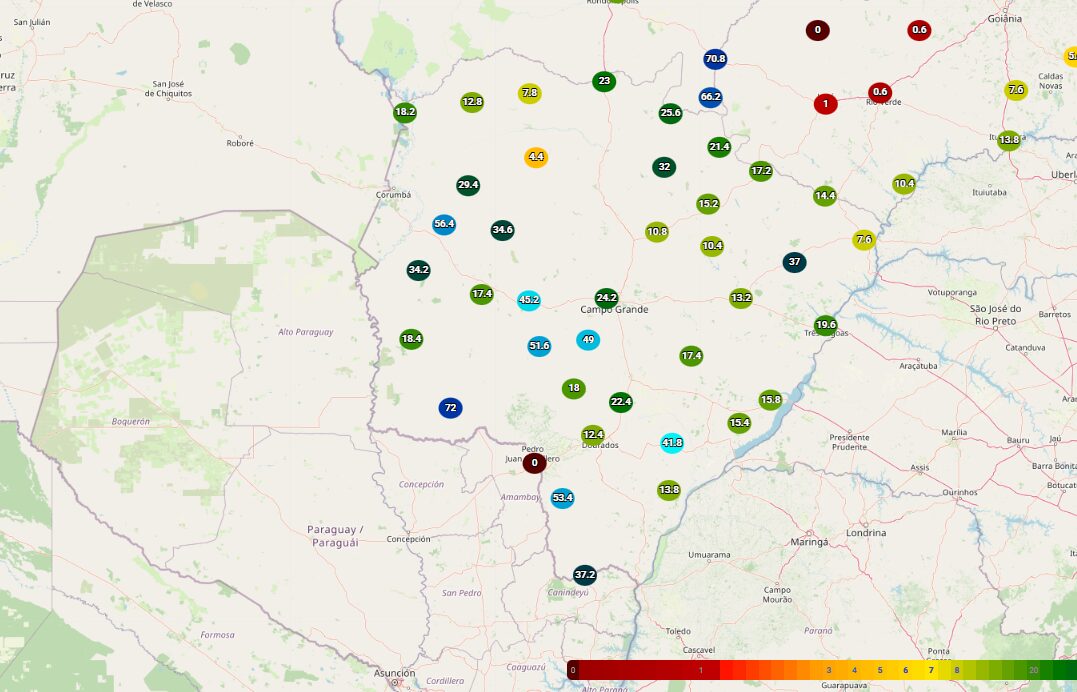Image resolution: width=1077 pixels, height=692 pixels.
Task: Click the Asunción city label
Action: pyautogui.click(x=394, y=674)
